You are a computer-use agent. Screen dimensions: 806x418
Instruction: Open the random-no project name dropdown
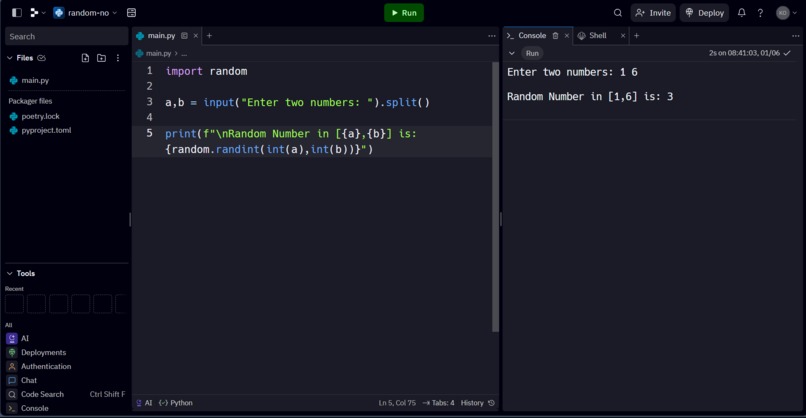coord(86,13)
